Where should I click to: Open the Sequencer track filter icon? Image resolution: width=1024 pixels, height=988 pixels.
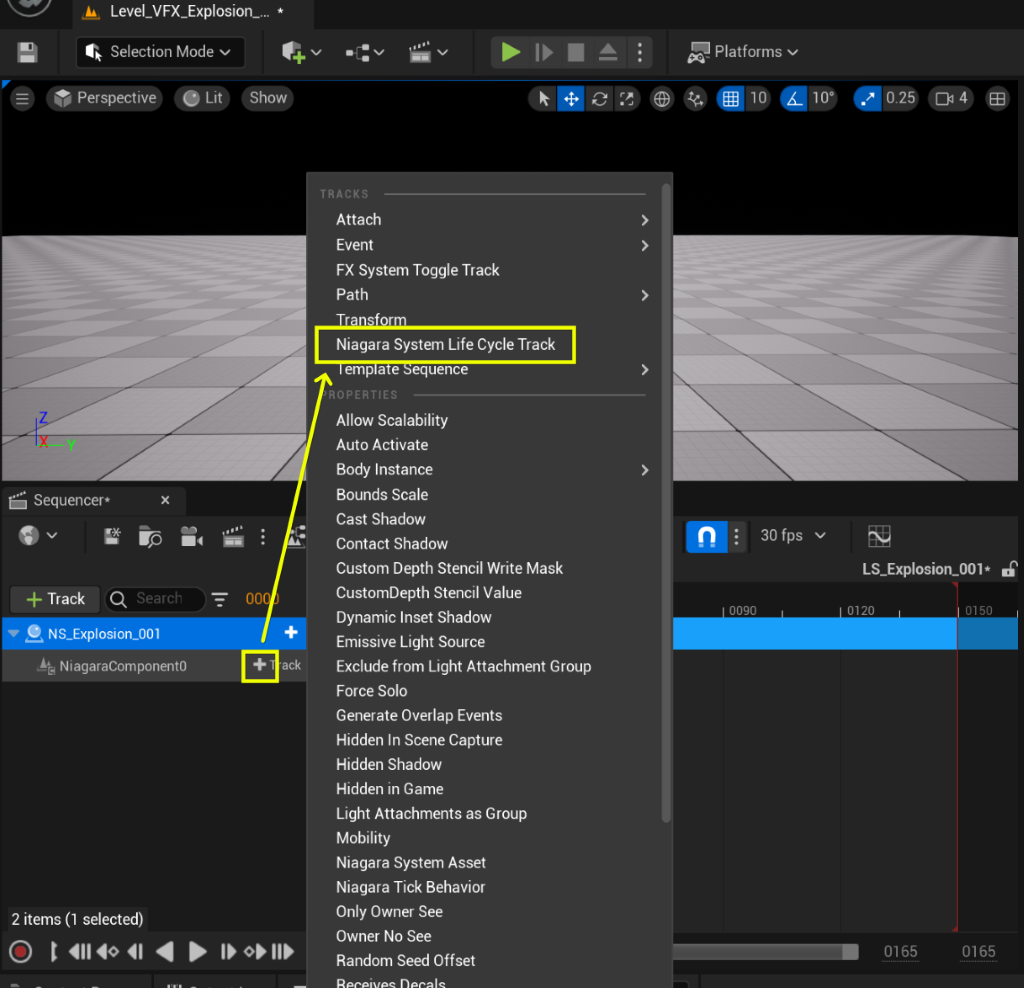pyautogui.click(x=220, y=599)
